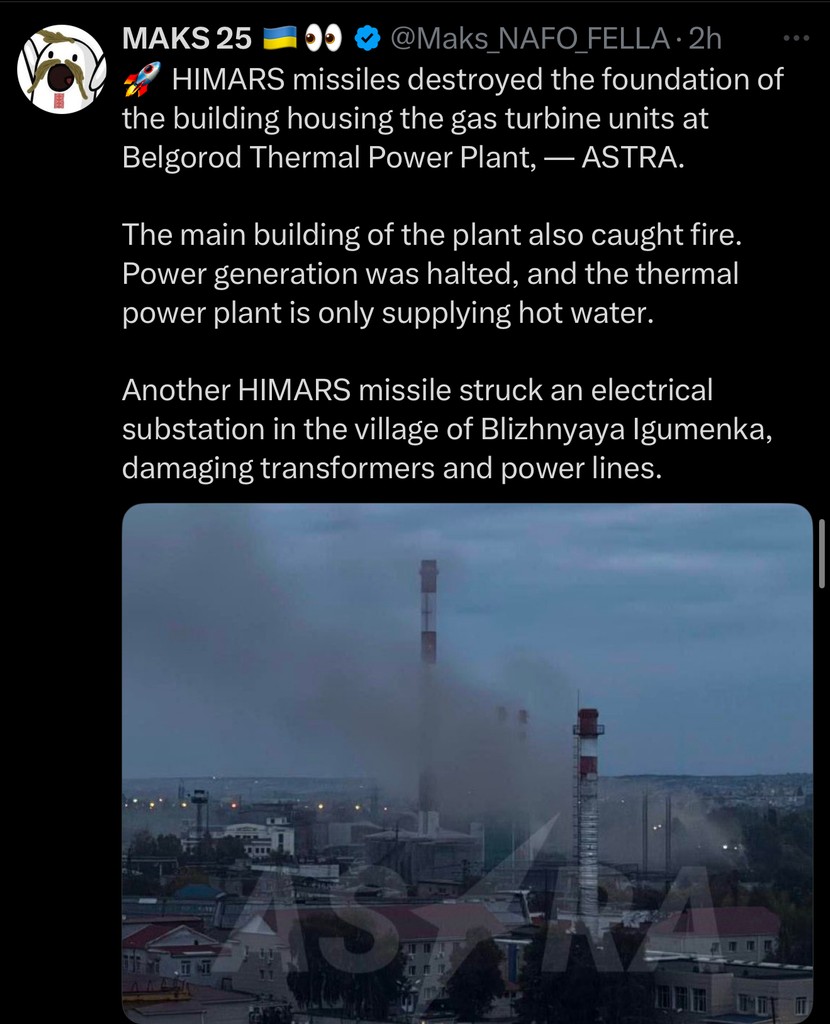Click the rocket emoji starting the tweet

coord(142,80)
